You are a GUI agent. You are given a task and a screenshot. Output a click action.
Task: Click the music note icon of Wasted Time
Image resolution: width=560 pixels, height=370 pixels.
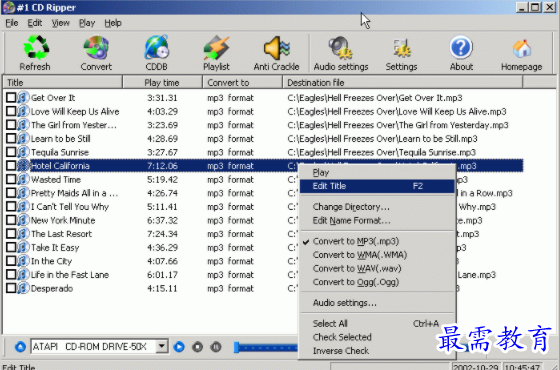click(x=23, y=179)
